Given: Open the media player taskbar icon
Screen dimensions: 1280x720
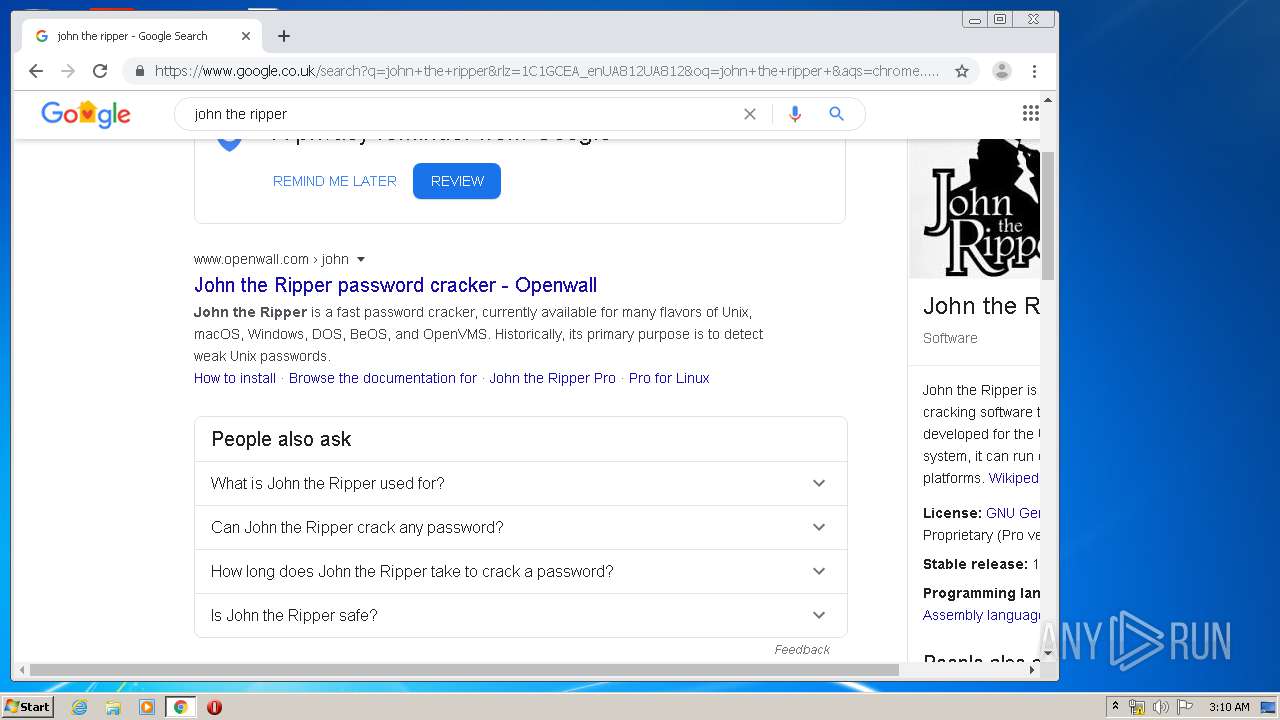Looking at the screenshot, I should click(x=147, y=707).
